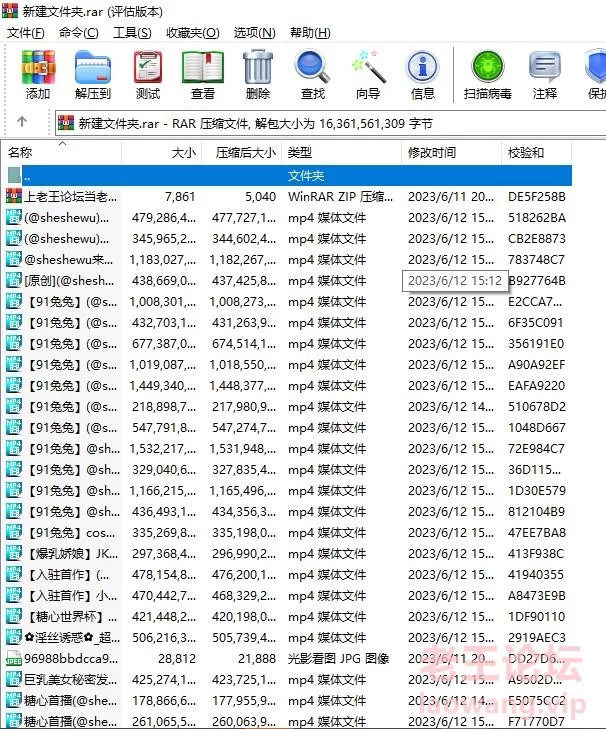Select the MP4 icon of row 518262BA
Screen dimensions: 606x729
tap(13, 217)
